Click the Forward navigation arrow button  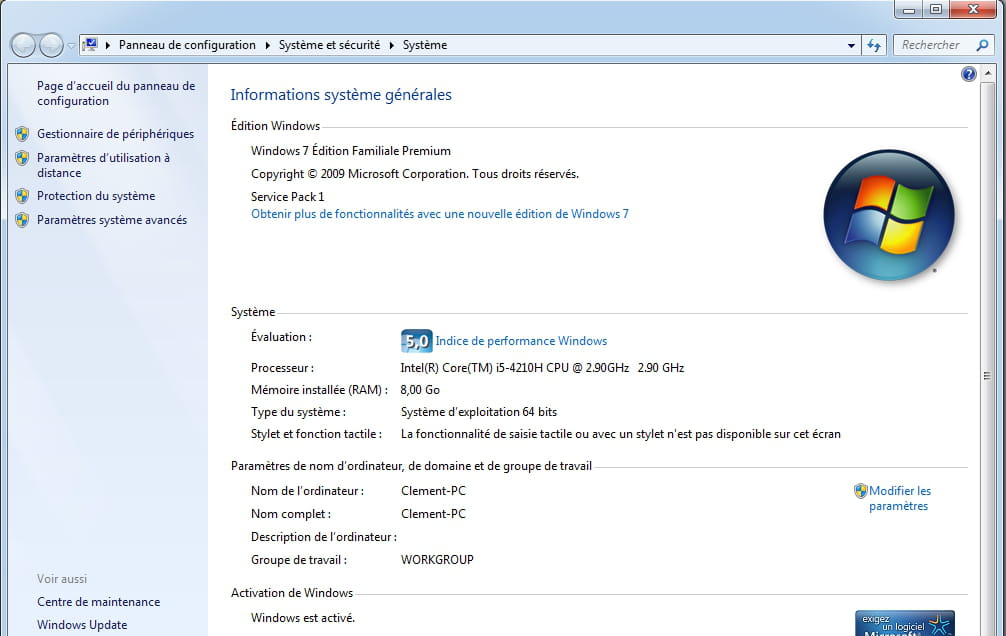click(x=50, y=45)
